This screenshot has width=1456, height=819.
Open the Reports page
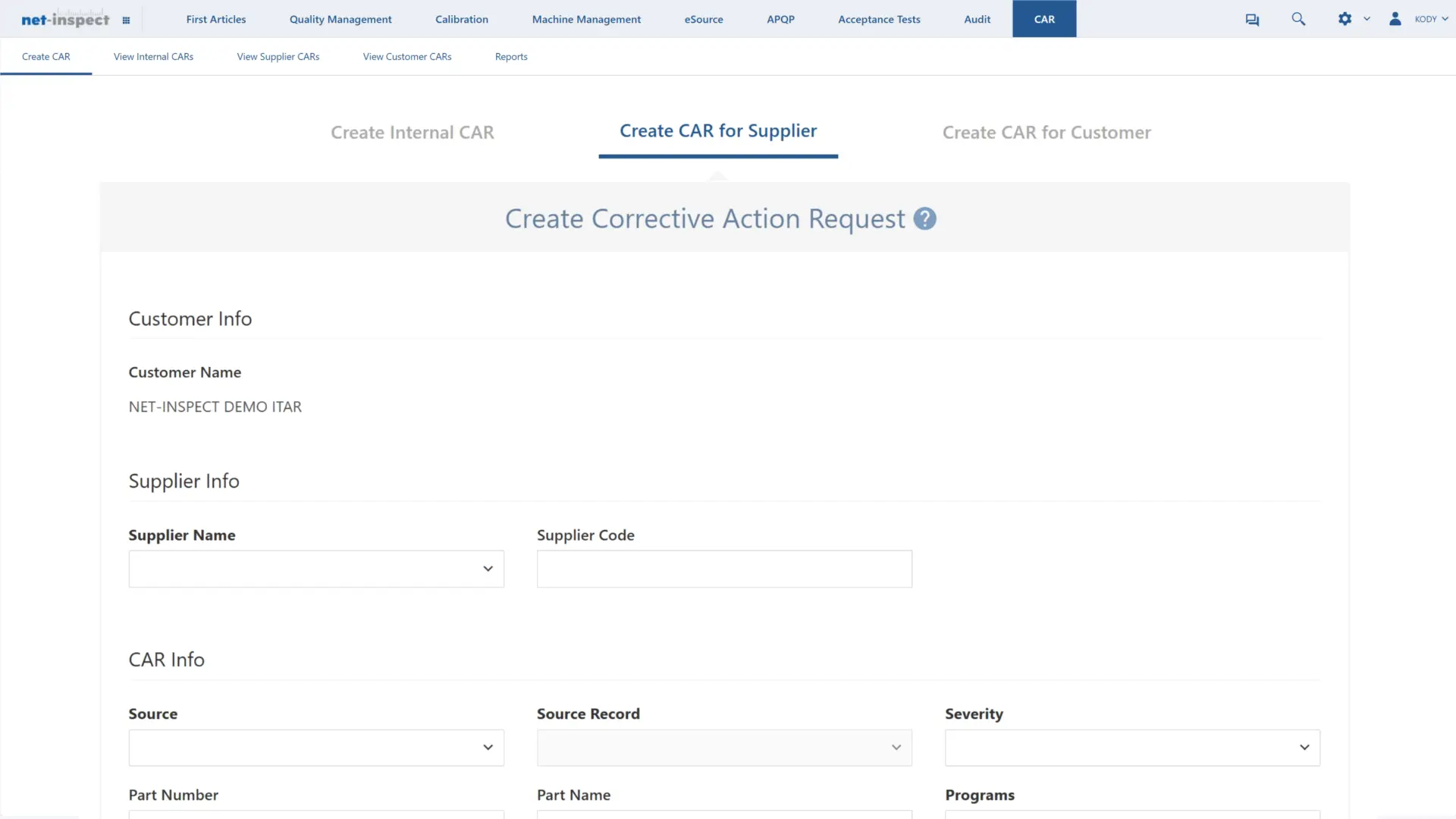tap(510, 56)
